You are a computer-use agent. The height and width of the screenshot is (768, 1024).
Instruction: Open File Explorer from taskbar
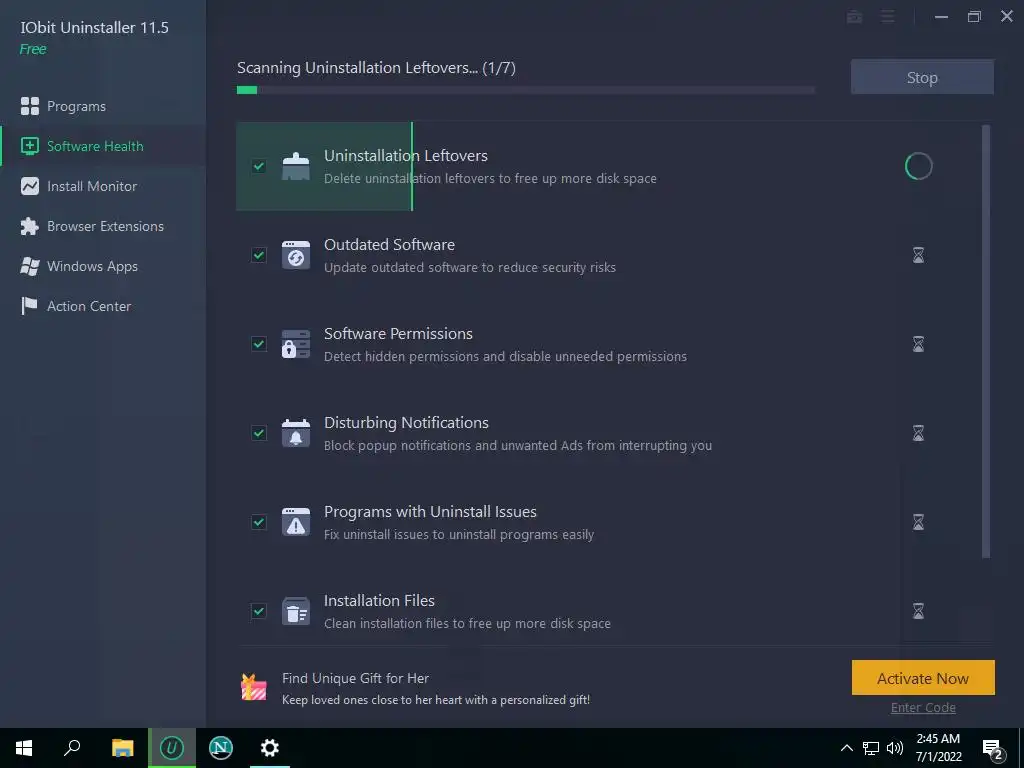pos(122,748)
